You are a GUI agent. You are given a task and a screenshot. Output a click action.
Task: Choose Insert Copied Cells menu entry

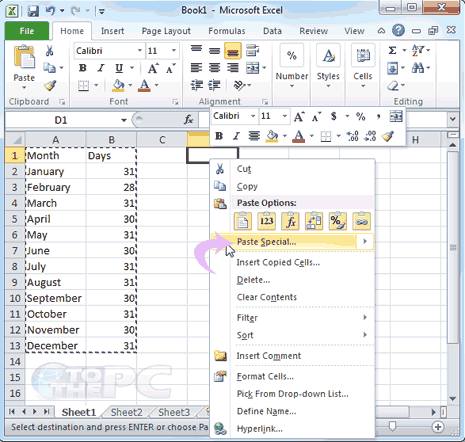point(278,262)
